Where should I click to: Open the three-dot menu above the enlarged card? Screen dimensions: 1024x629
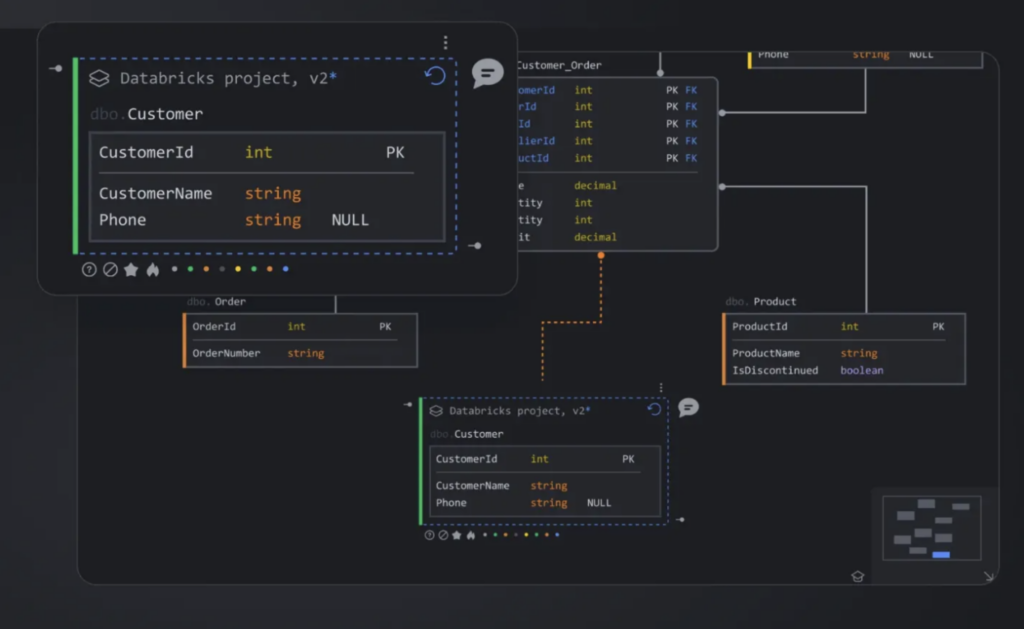tap(445, 43)
